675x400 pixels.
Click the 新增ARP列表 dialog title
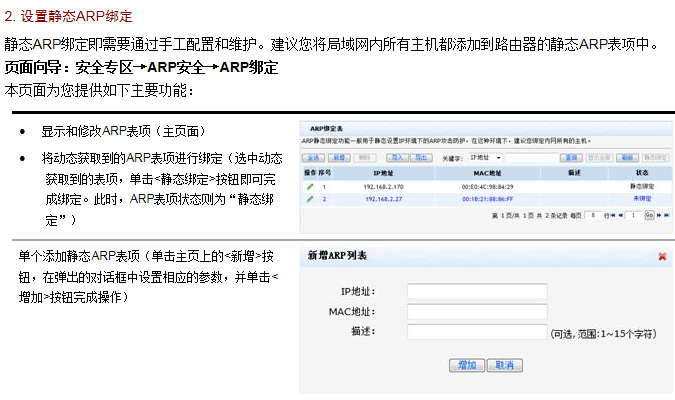pyautogui.click(x=337, y=256)
